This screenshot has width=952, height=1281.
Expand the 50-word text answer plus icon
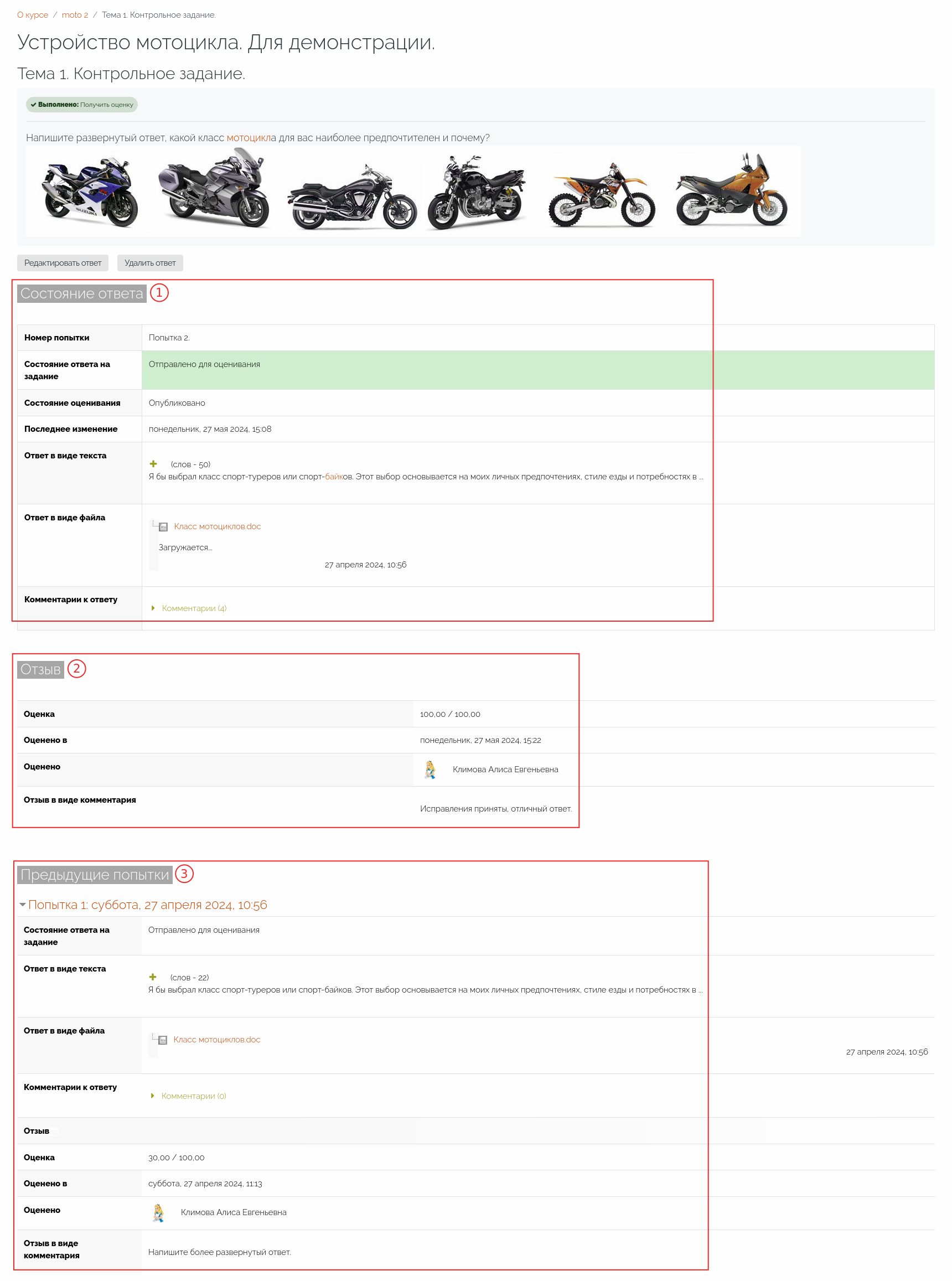click(x=153, y=464)
